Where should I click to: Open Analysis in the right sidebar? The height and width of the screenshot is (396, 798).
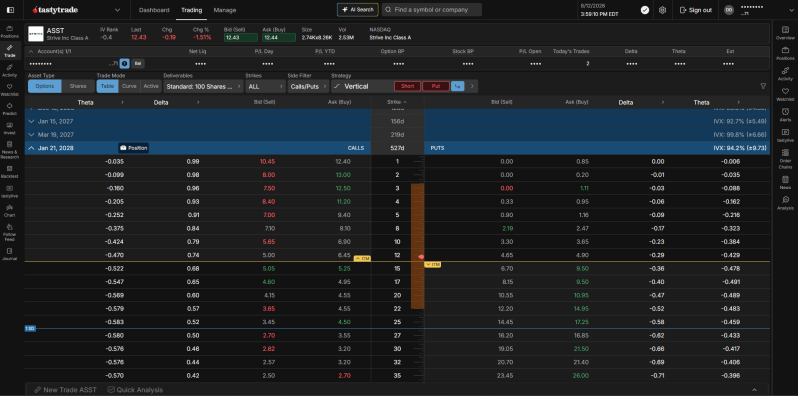pos(785,203)
